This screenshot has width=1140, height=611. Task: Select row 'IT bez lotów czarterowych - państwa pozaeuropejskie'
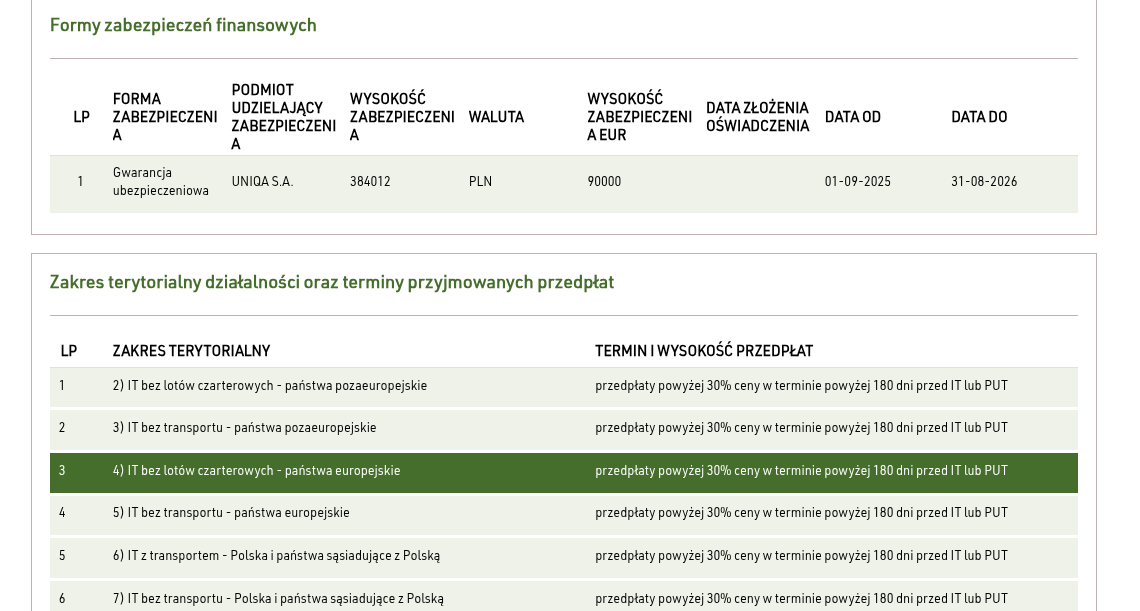[x=270, y=386]
